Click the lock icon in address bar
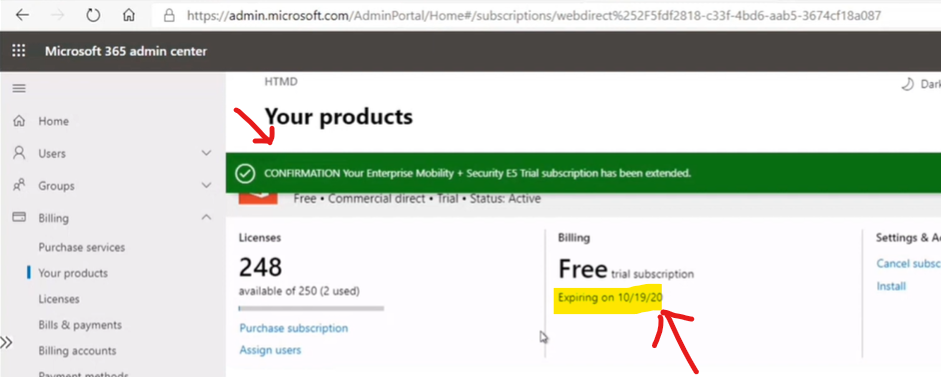Screen dimensions: 941x377 pos(169,15)
